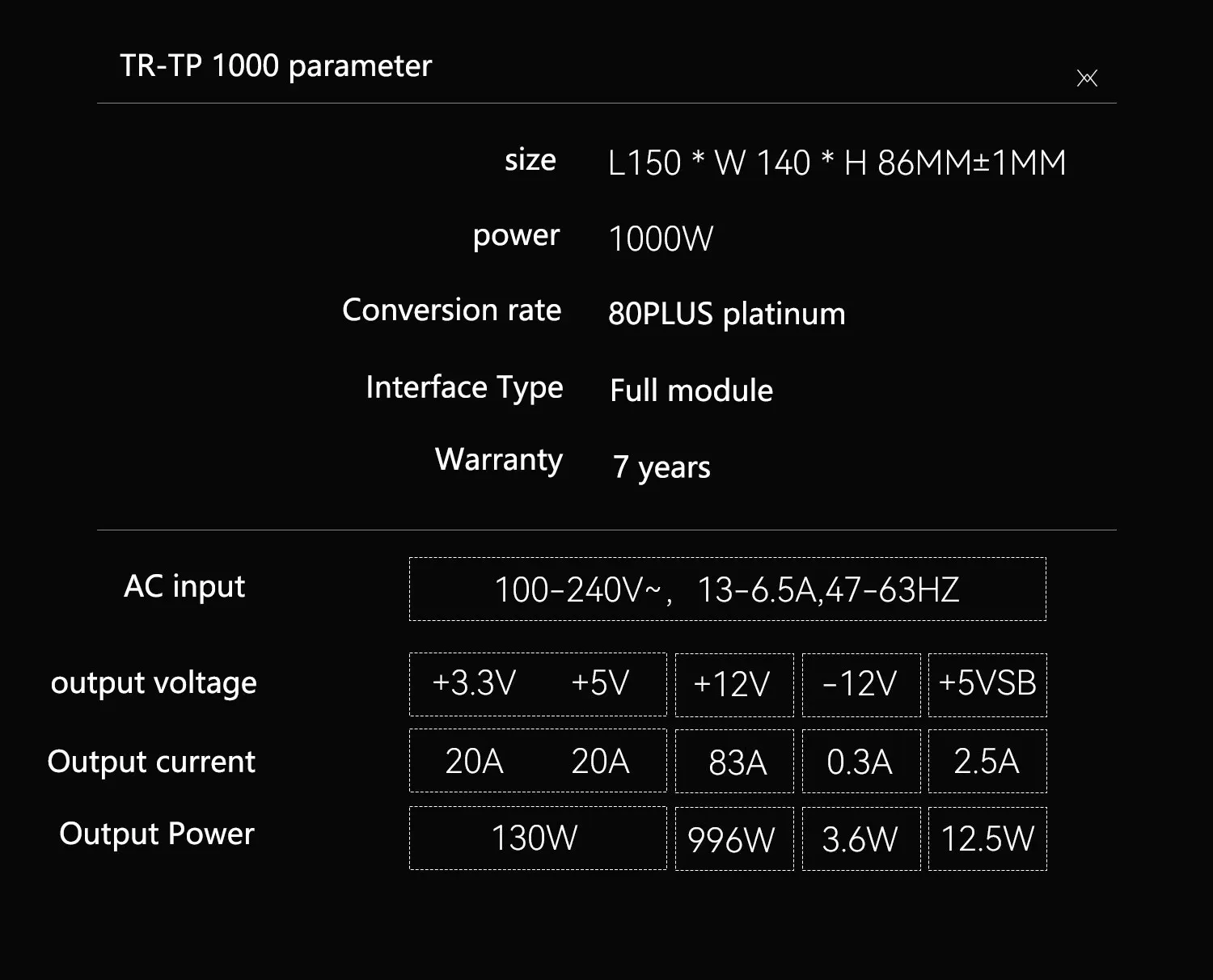Click the +12V voltage cell
The width and height of the screenshot is (1213, 980).
pos(733,685)
